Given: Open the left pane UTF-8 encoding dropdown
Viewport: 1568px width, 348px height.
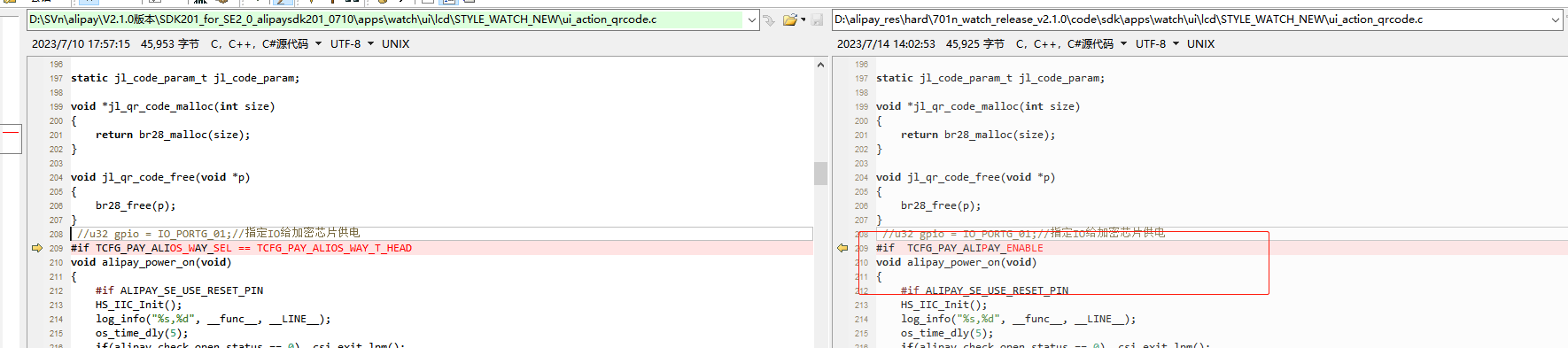Looking at the screenshot, I should (352, 43).
